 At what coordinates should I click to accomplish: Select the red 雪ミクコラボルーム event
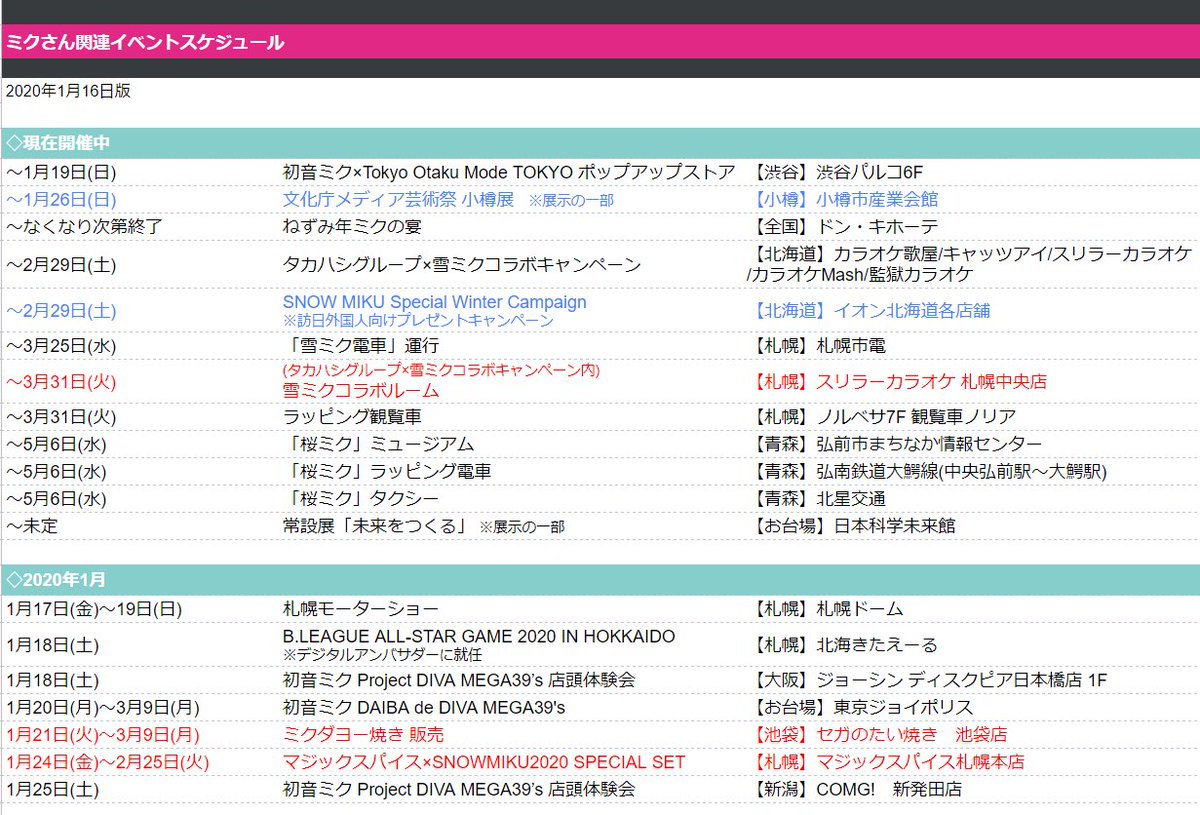361,391
